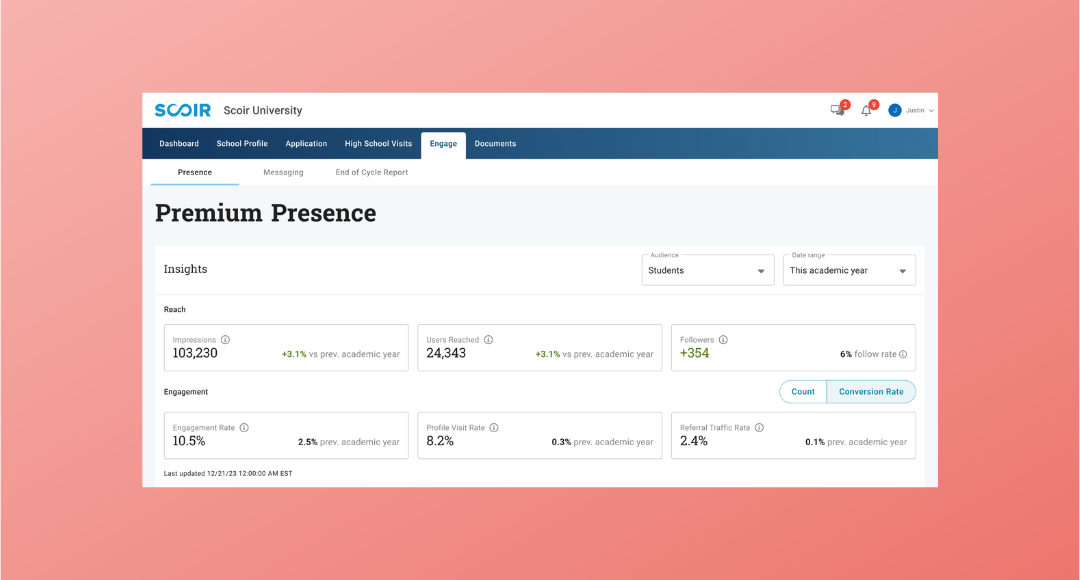Click the Impressions info icon
This screenshot has height=580, width=1080.
pos(226,340)
